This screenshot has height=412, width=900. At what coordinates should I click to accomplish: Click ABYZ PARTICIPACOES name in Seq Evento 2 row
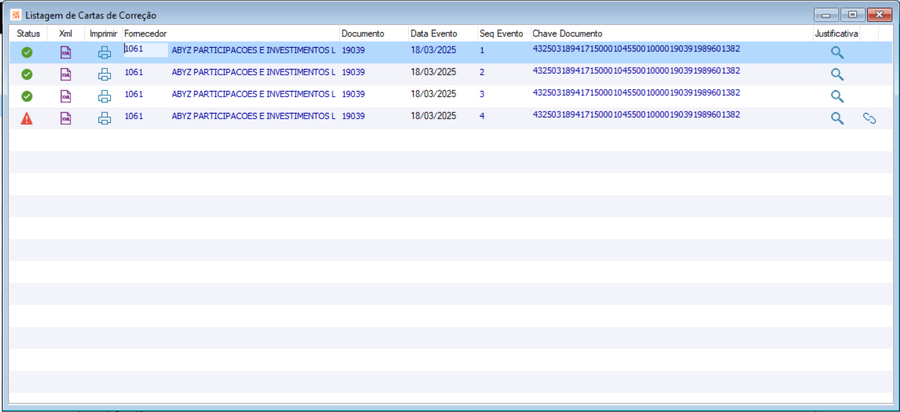[x=253, y=72]
